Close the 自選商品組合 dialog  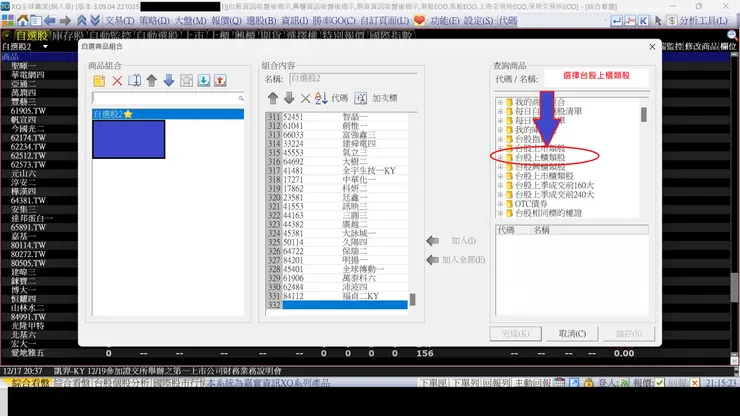[x=652, y=47]
